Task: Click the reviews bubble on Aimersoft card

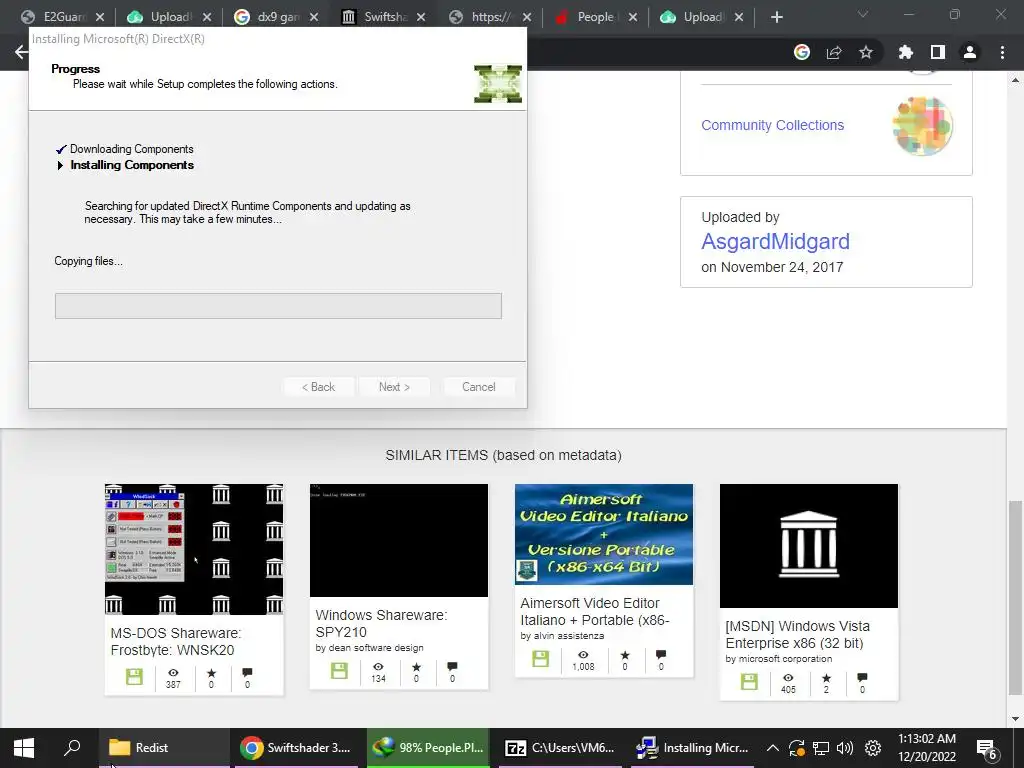Action: coord(661,654)
